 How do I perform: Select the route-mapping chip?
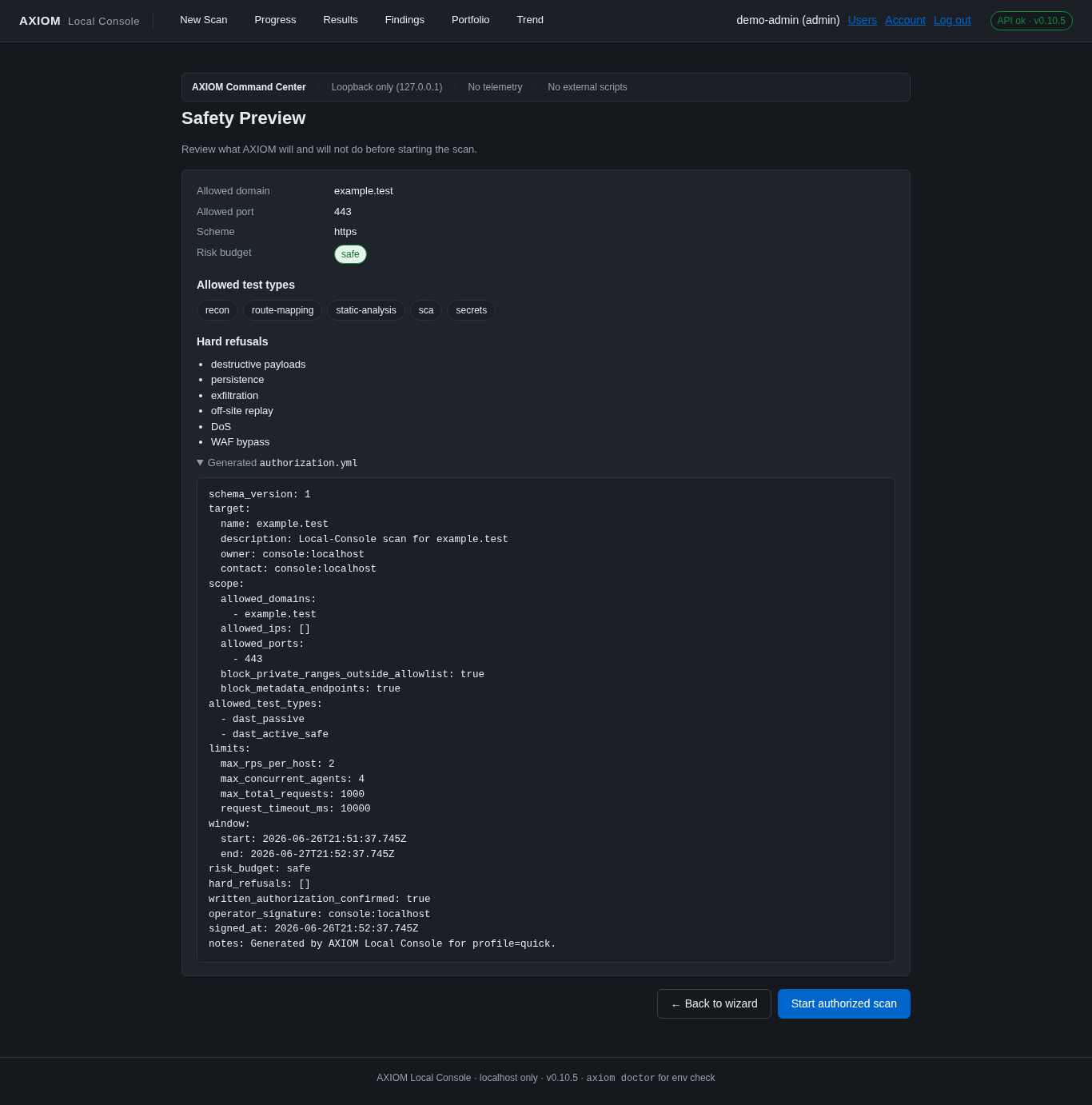click(x=282, y=310)
